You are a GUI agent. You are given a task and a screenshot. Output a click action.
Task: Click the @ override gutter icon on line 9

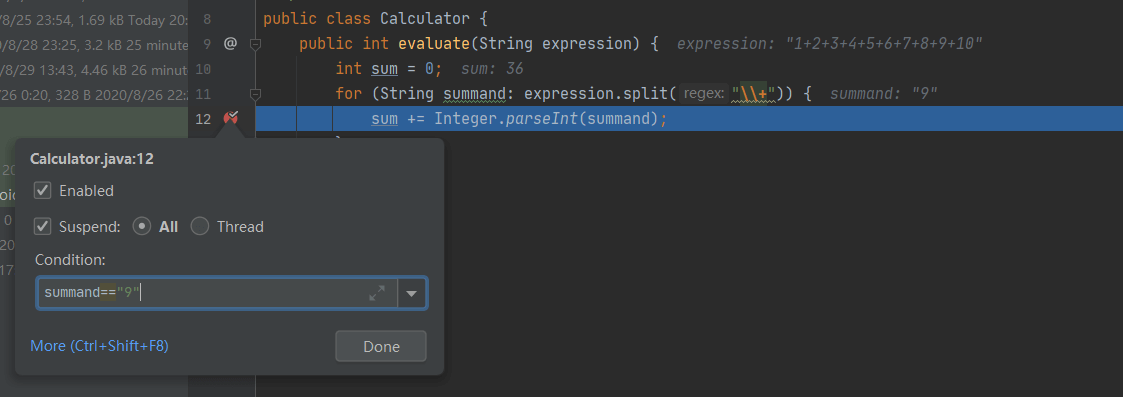click(x=230, y=44)
